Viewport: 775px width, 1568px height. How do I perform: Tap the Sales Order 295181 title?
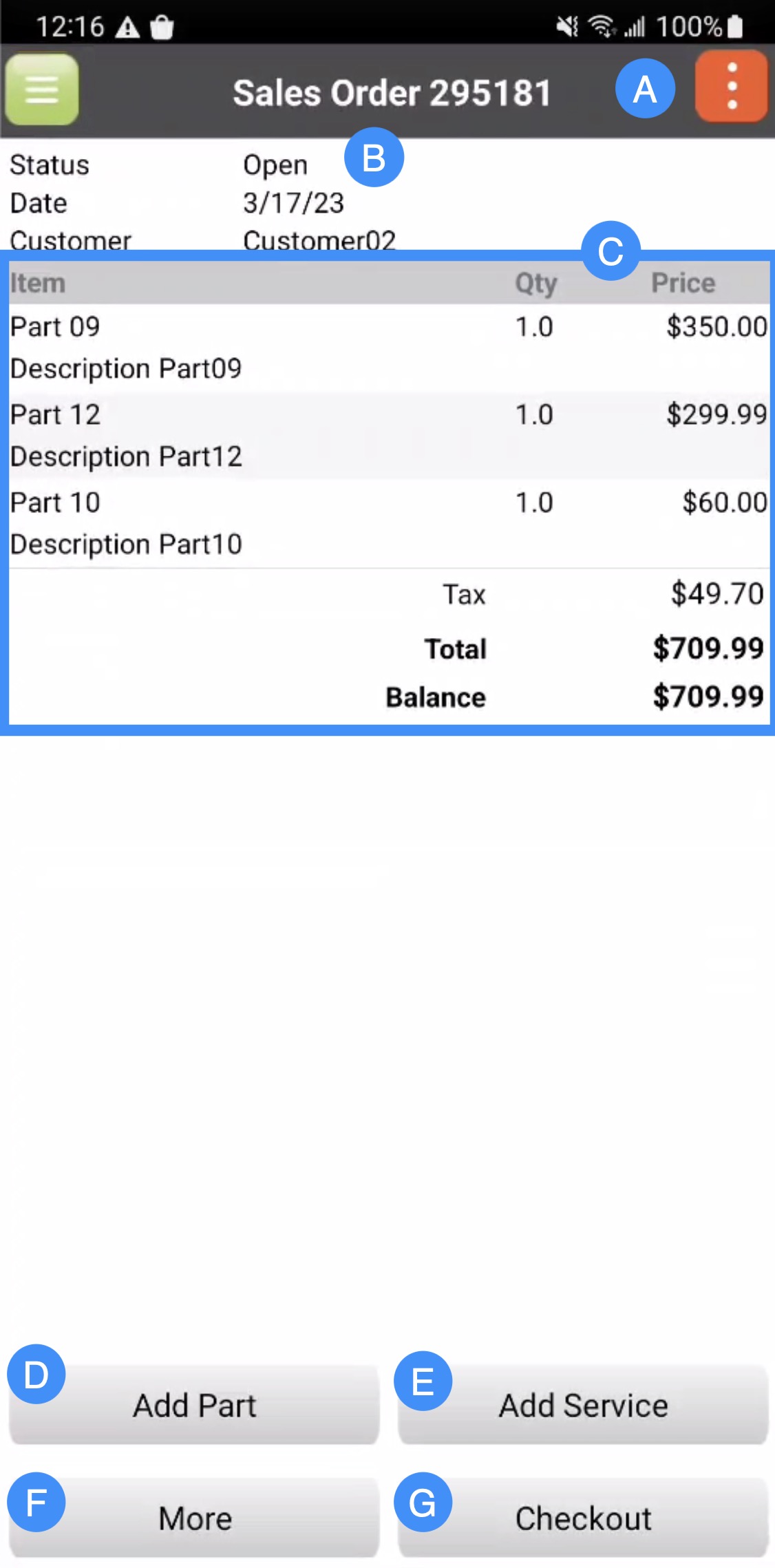[x=392, y=93]
